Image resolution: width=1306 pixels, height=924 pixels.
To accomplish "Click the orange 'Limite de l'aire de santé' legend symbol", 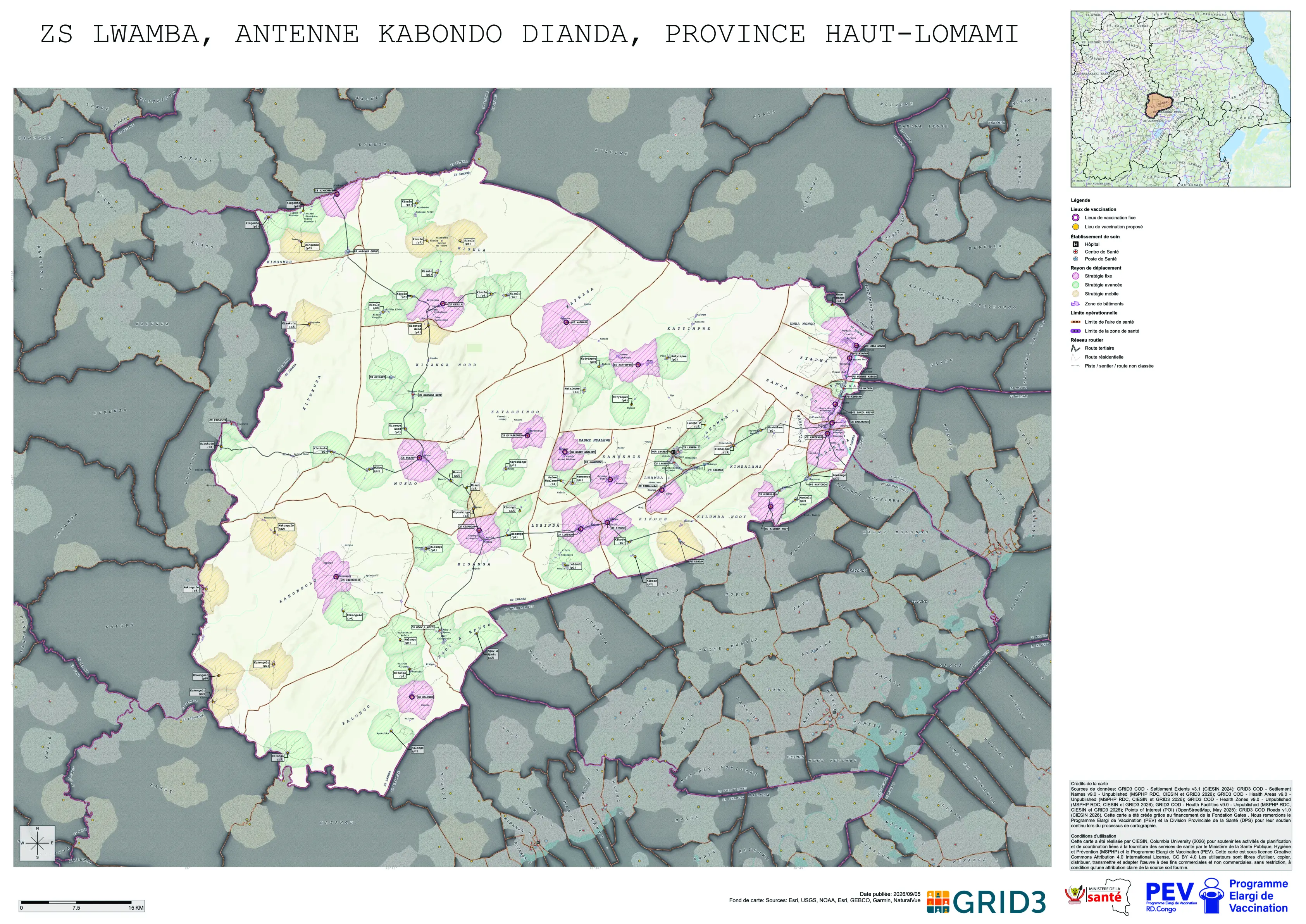I will [x=1076, y=322].
